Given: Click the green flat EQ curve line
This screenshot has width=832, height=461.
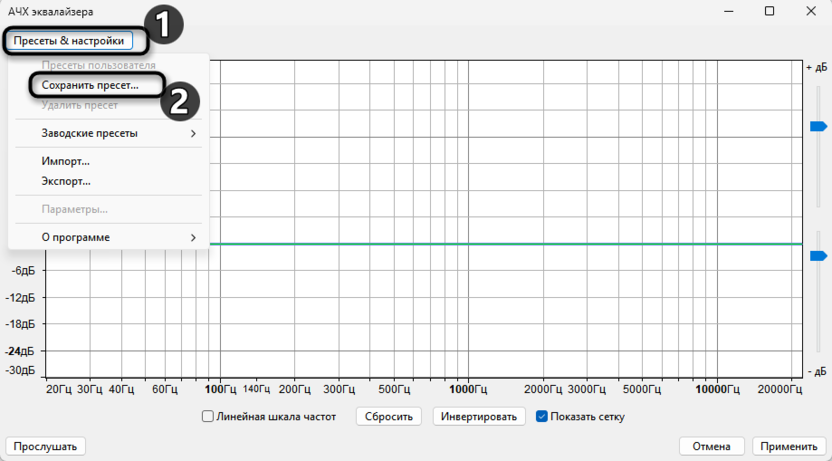Looking at the screenshot, I should point(506,244).
